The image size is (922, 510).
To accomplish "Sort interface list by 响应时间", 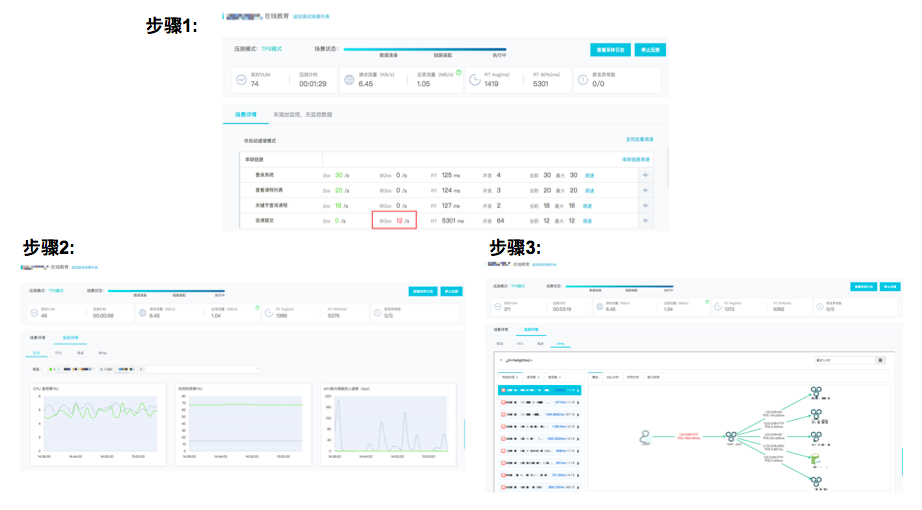I will pos(509,376).
